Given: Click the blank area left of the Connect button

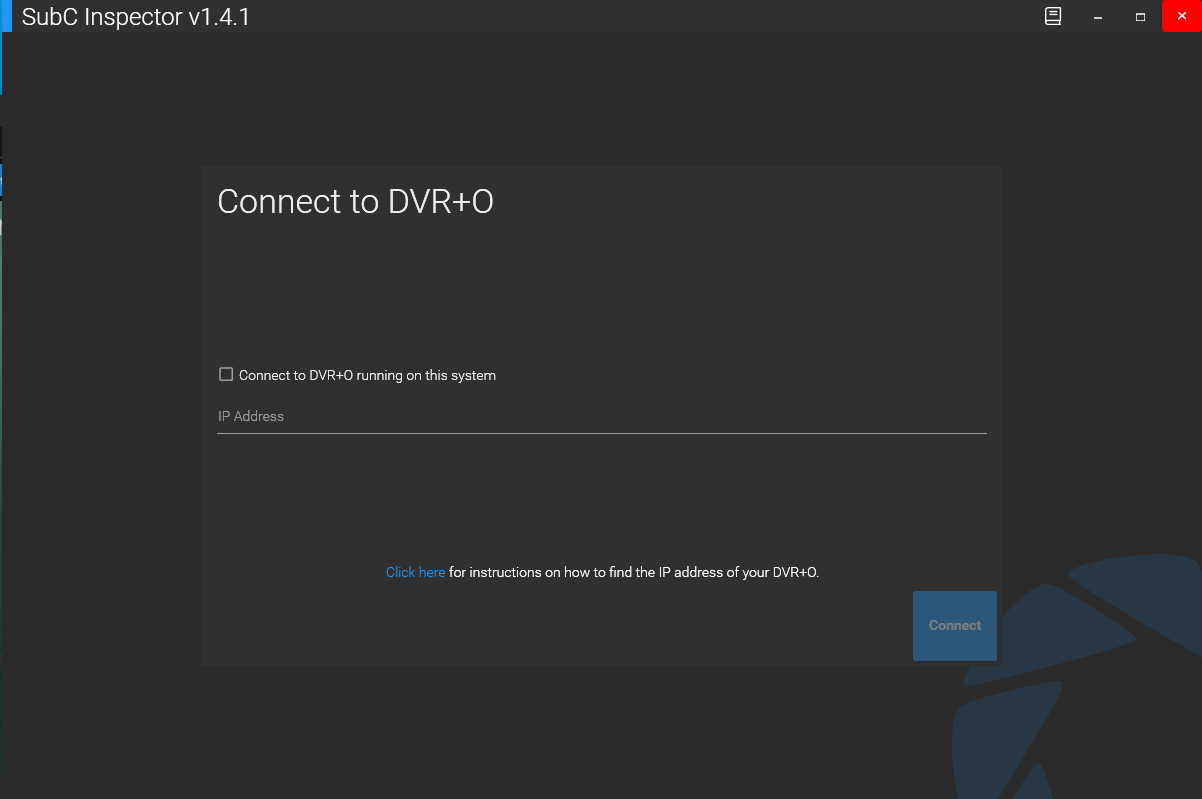Looking at the screenshot, I should pos(600,626).
